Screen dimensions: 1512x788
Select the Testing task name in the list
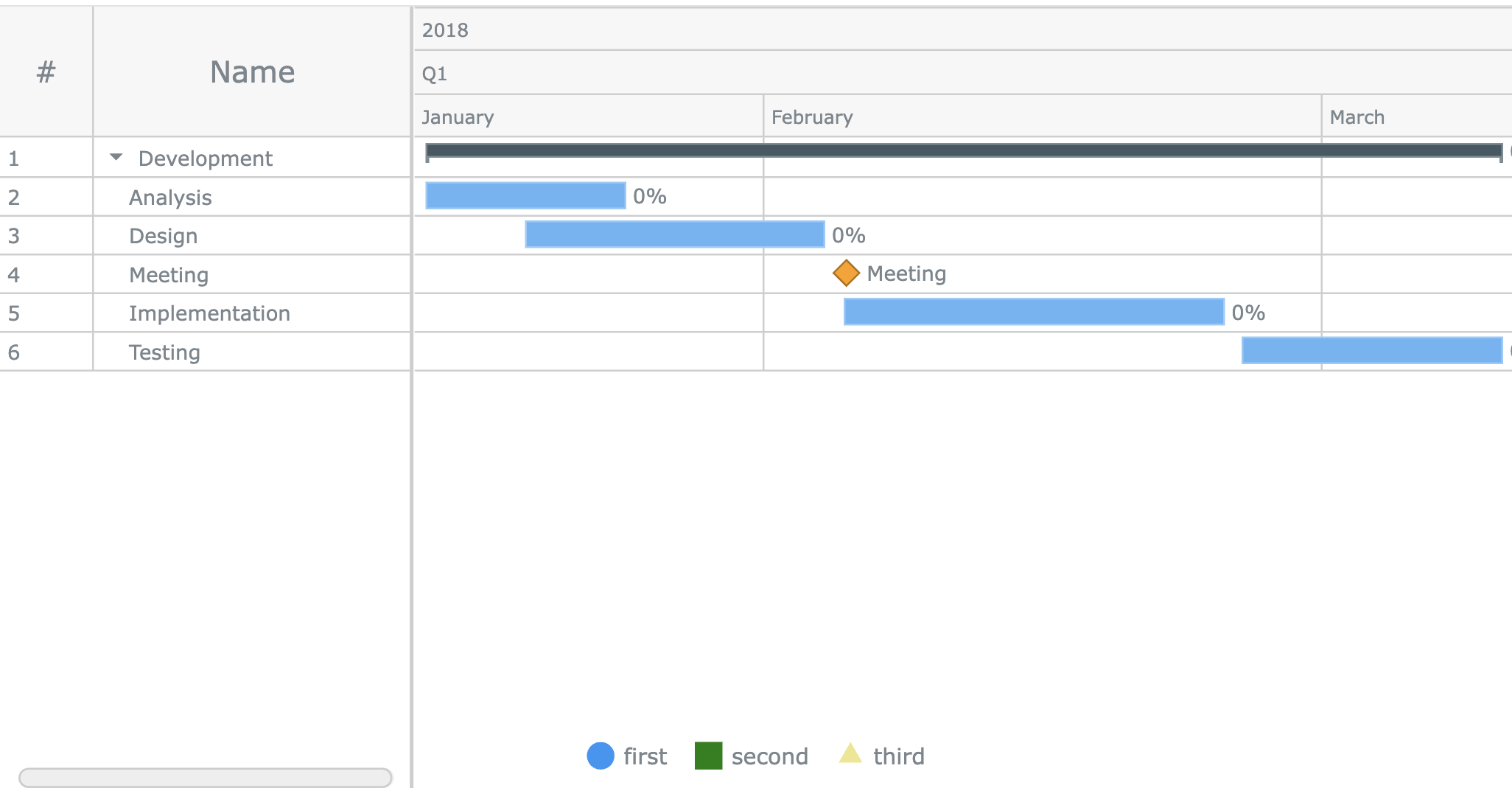coord(164,352)
